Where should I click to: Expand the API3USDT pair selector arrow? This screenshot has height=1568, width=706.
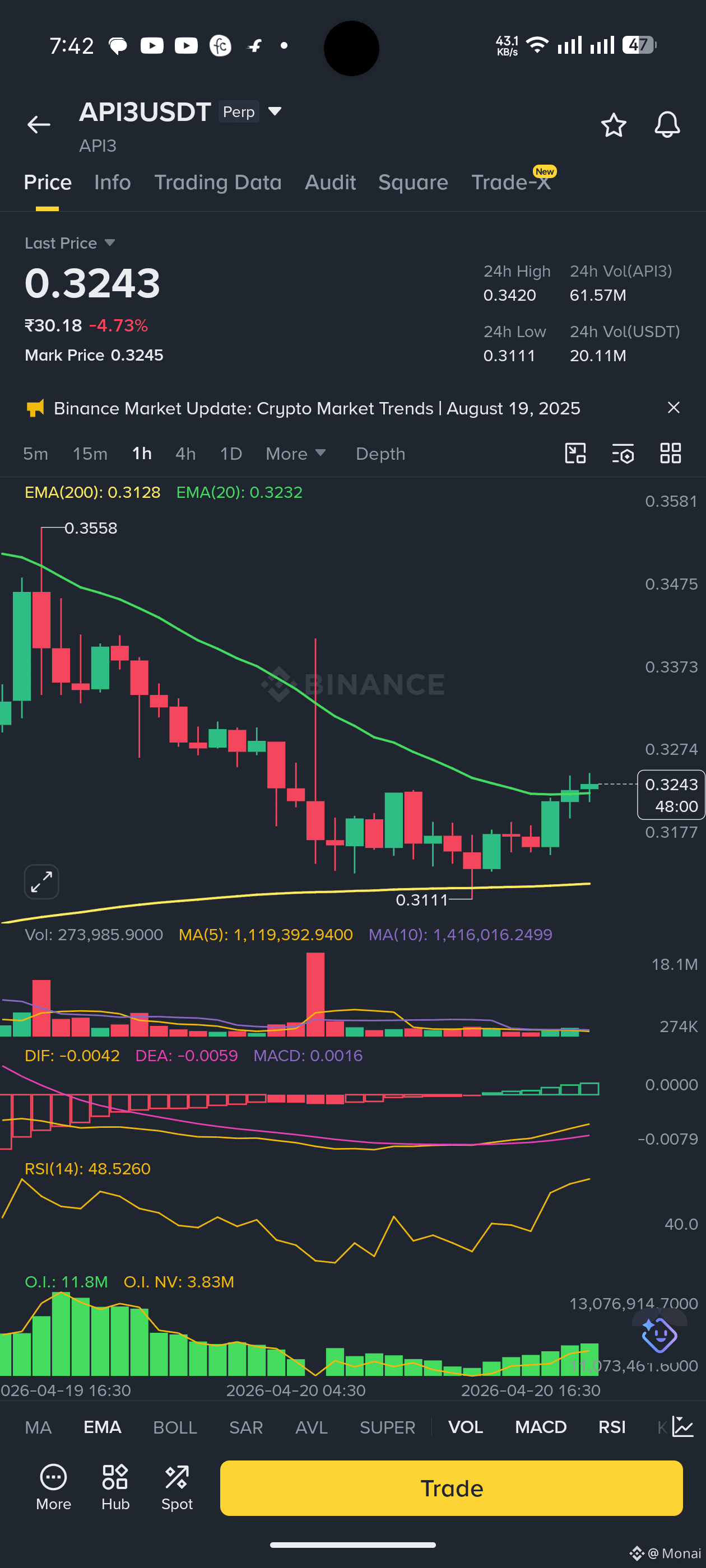(x=275, y=111)
